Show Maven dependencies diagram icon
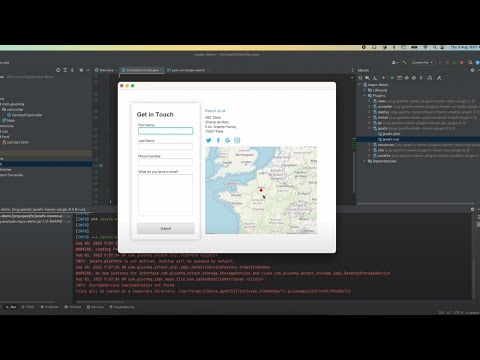 point(430,78)
